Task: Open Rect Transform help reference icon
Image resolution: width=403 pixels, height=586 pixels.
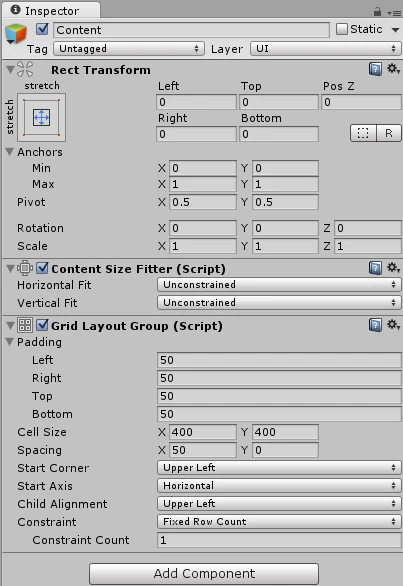Action: coord(375,69)
